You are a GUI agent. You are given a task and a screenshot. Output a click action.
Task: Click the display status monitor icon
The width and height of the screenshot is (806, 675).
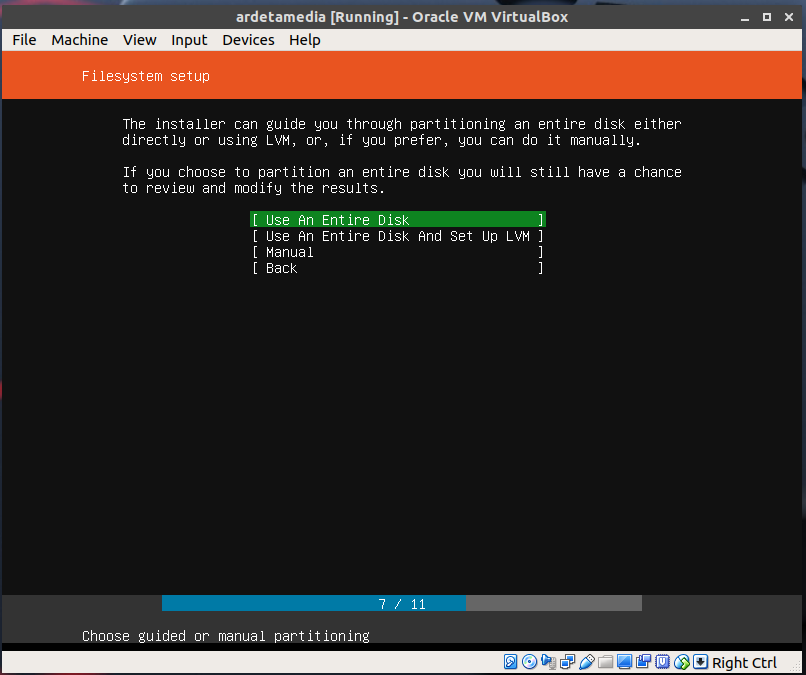click(624, 662)
